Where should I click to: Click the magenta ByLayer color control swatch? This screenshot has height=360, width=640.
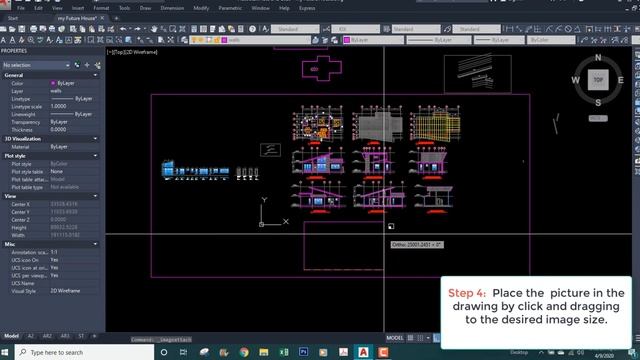tap(347, 40)
